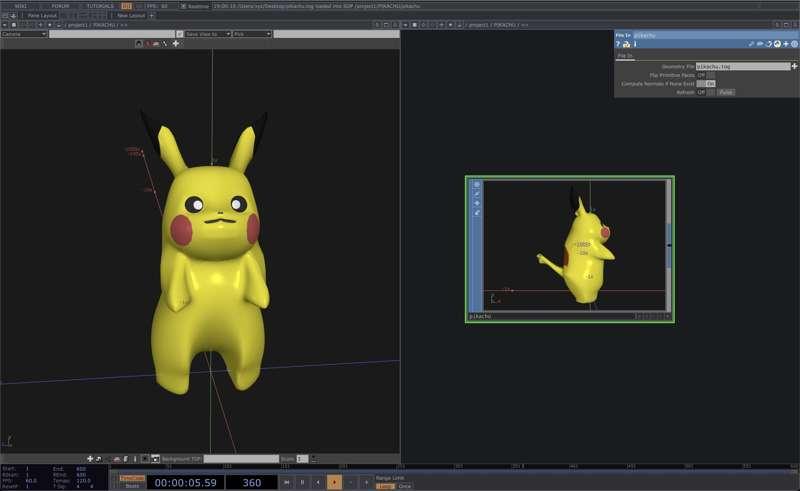The width and height of the screenshot is (800, 491).
Task: Click the red light icon above viewport
Action: [x=148, y=44]
